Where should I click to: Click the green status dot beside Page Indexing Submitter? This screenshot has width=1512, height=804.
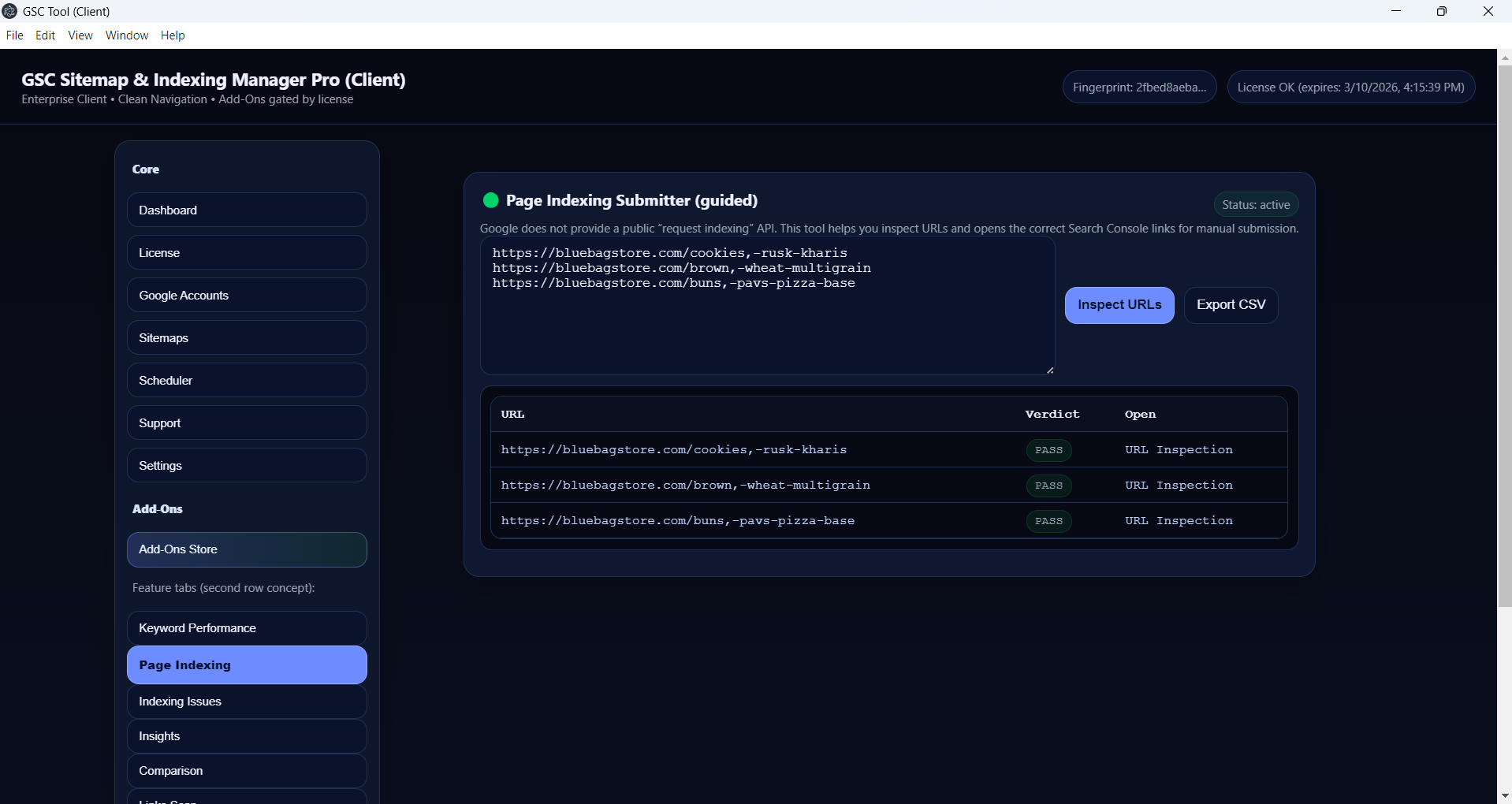point(490,200)
